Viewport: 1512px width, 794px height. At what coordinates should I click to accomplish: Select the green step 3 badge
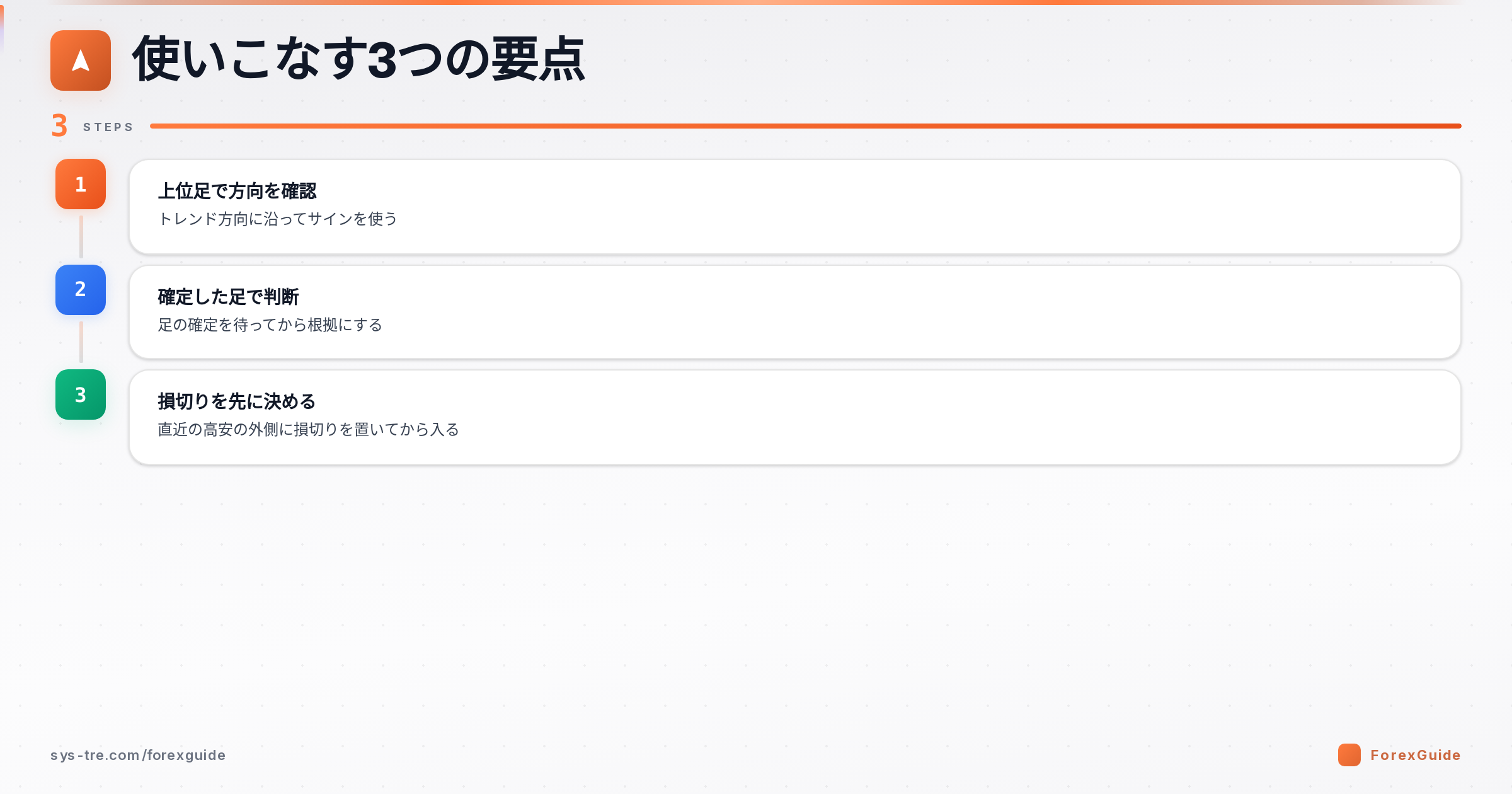click(81, 394)
